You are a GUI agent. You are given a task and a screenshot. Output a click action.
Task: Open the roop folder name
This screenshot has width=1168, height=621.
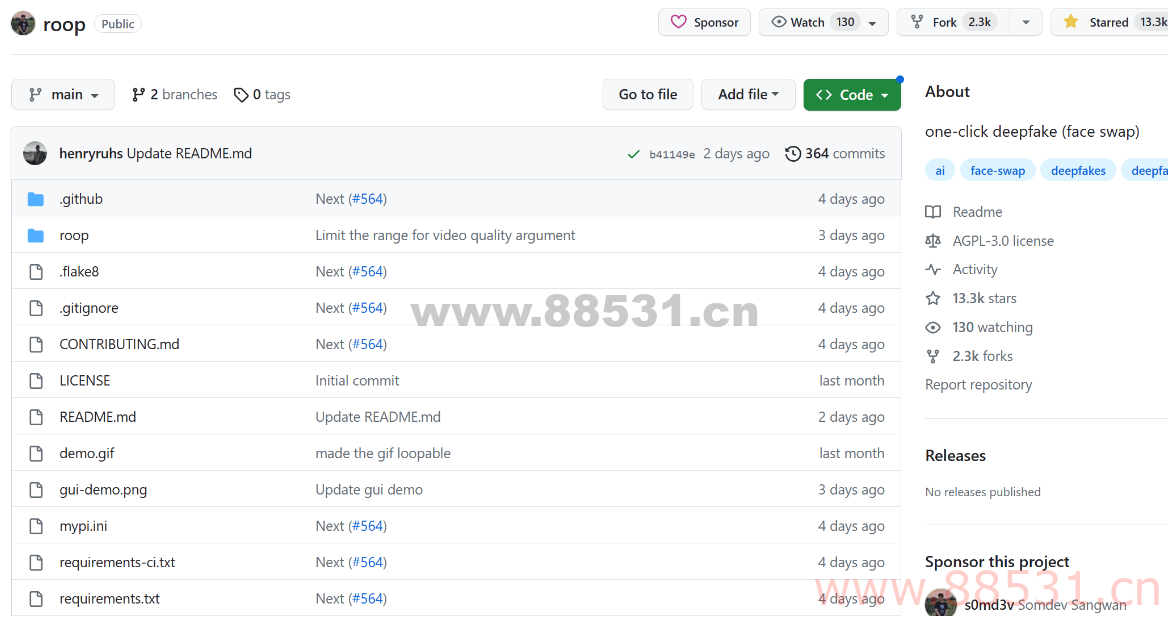pos(74,235)
